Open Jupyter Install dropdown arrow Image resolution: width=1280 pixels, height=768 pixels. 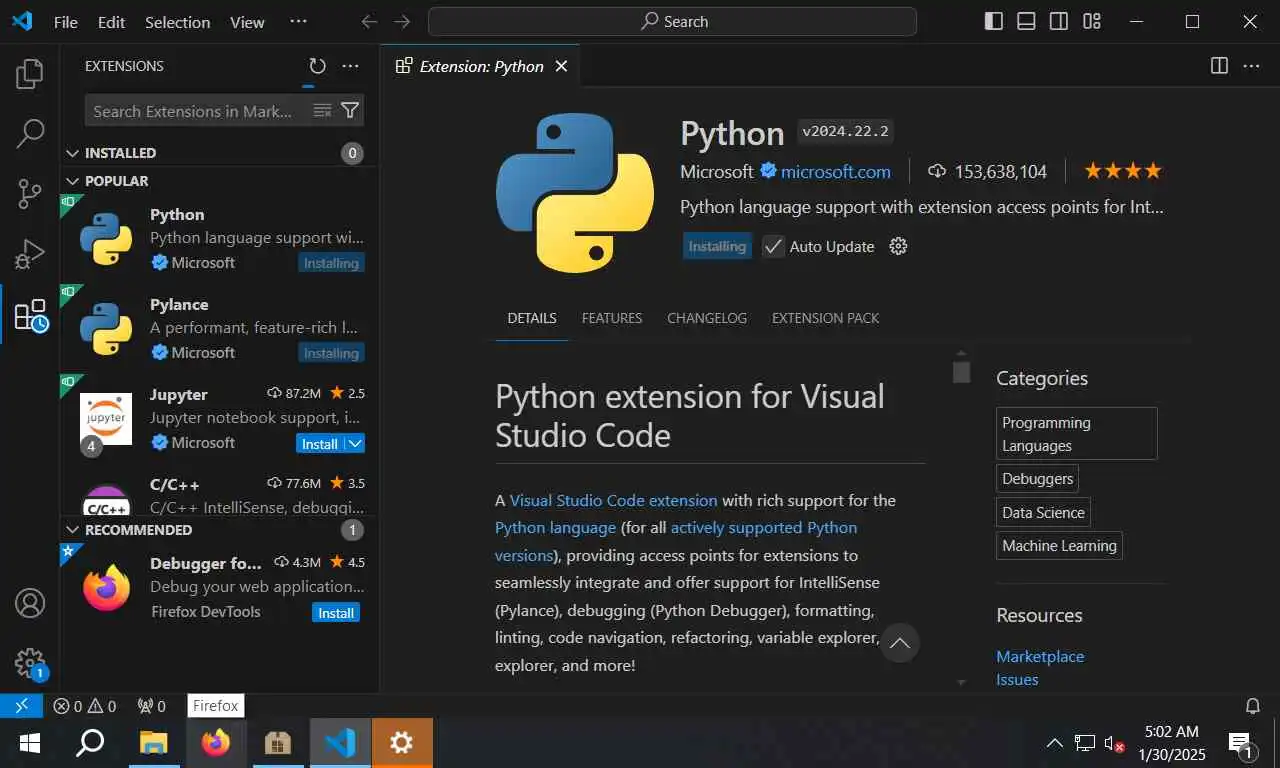355,443
